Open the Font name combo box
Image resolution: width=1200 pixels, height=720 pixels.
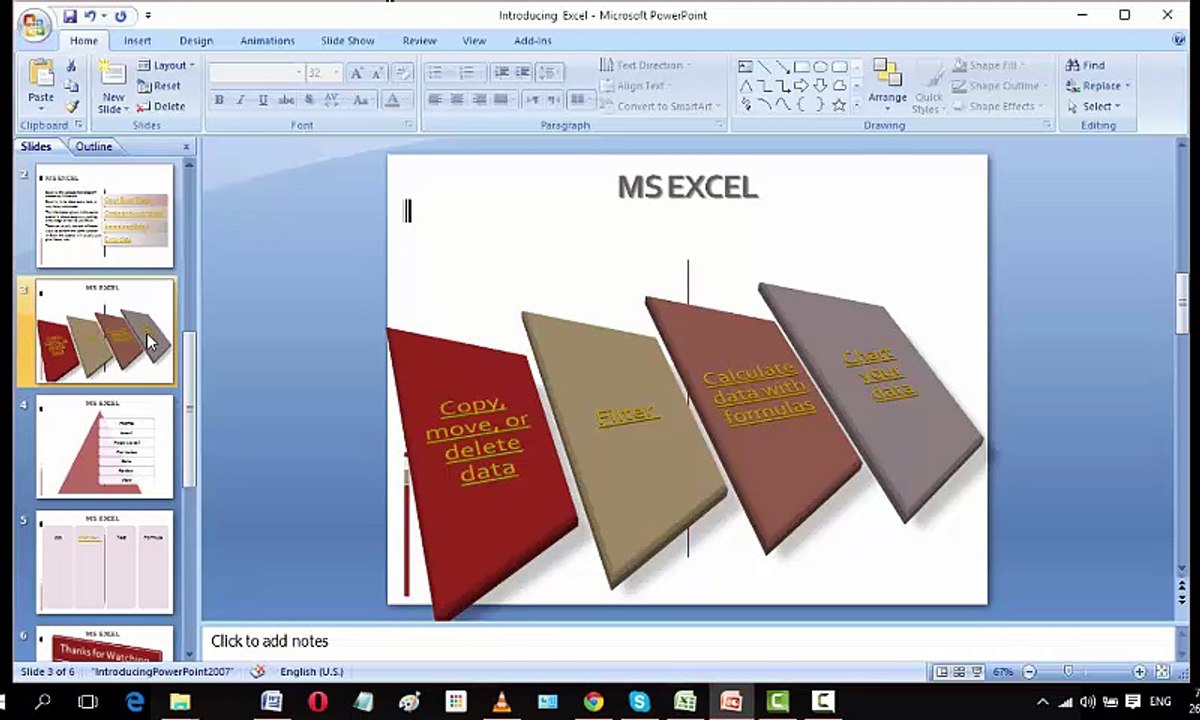coord(256,73)
